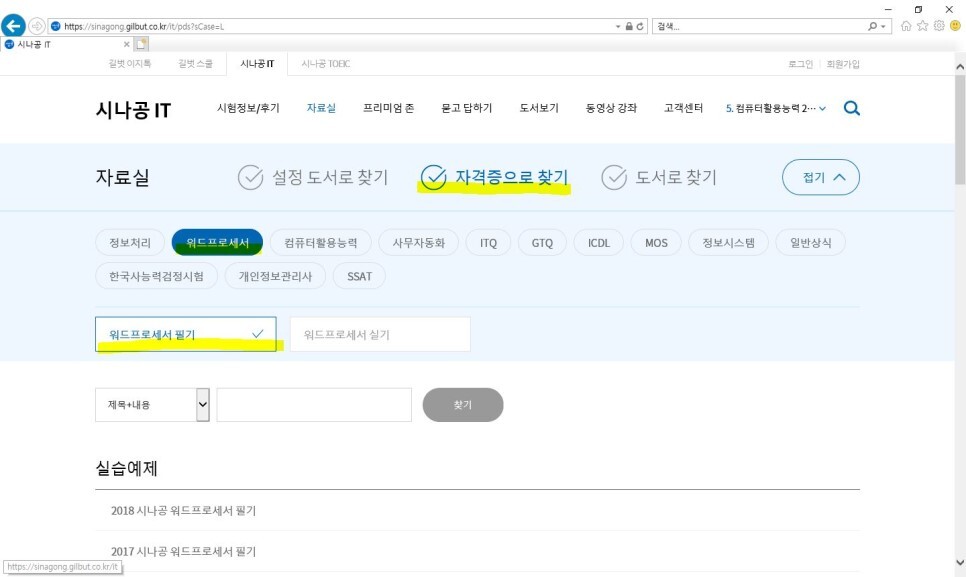Click the search magnifier in browser search box
This screenshot has width=966, height=577.
872,26
